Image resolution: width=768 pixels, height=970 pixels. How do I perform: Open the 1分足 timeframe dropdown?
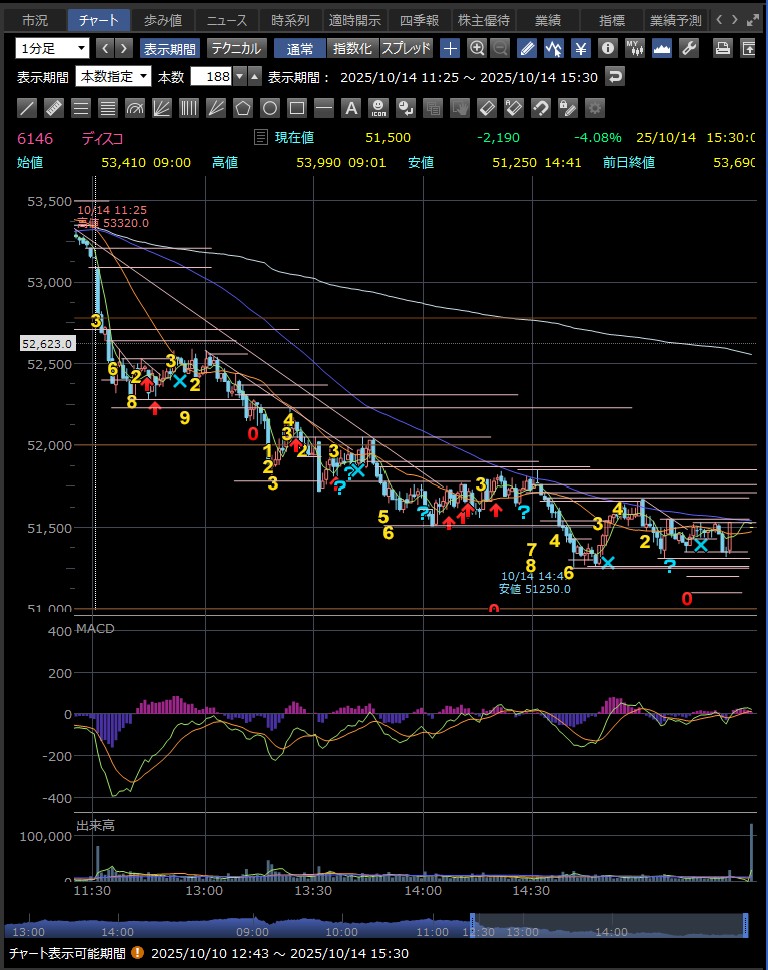pos(51,48)
